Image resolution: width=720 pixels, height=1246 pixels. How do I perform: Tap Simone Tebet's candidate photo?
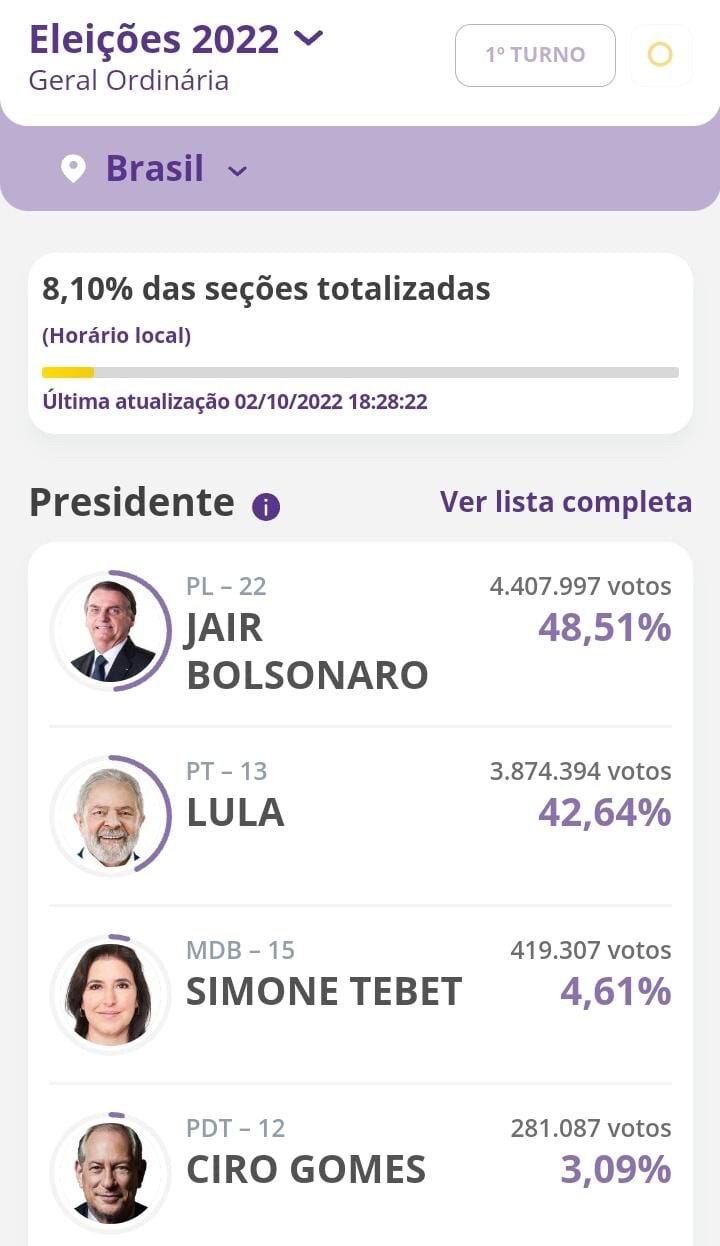click(111, 993)
